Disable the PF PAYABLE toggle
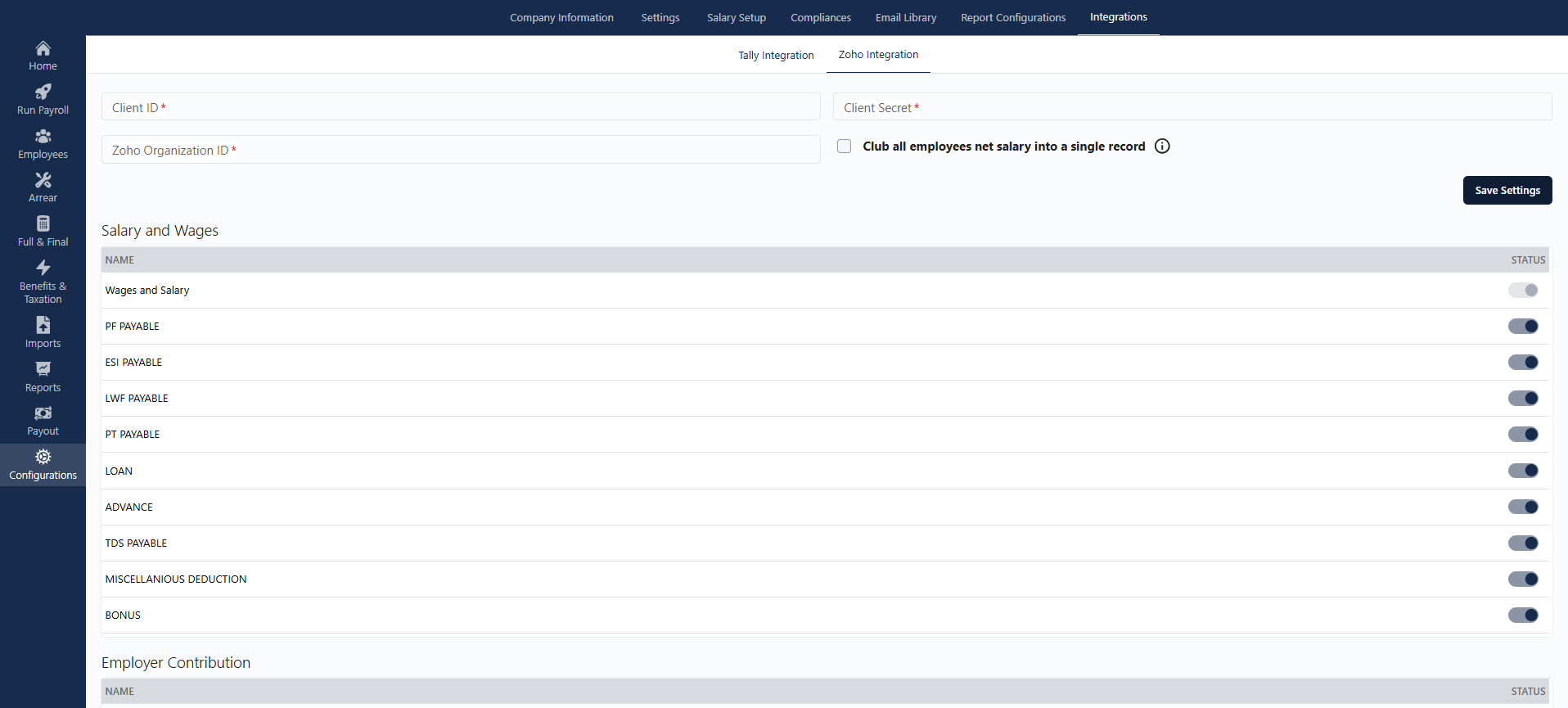Viewport: 1568px width, 708px height. pyautogui.click(x=1523, y=327)
